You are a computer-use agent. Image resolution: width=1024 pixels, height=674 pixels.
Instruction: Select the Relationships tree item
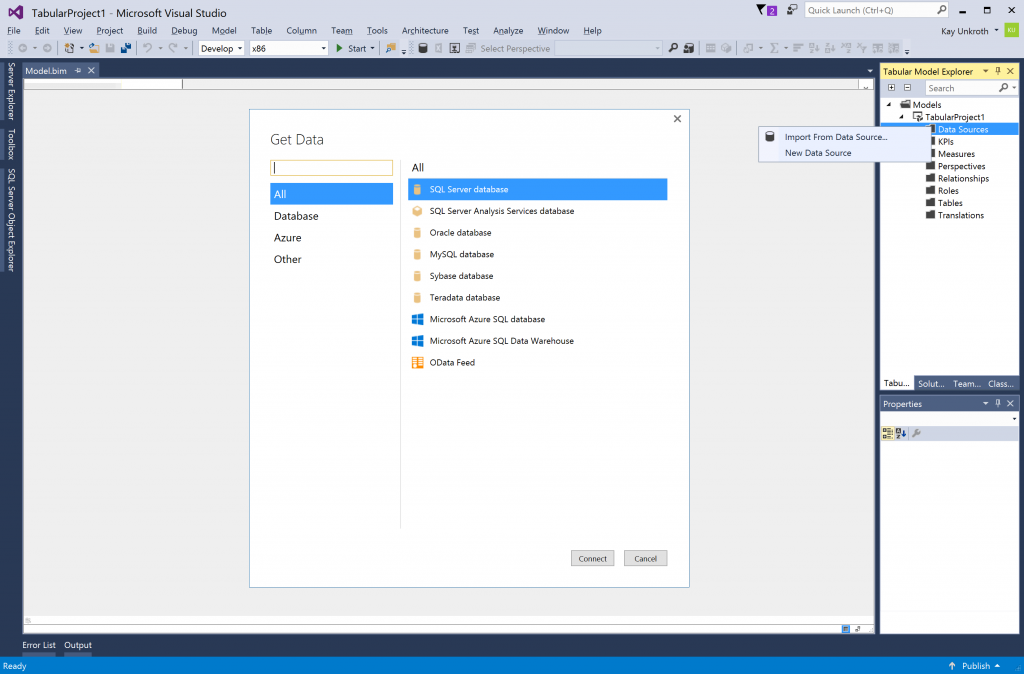pos(963,178)
